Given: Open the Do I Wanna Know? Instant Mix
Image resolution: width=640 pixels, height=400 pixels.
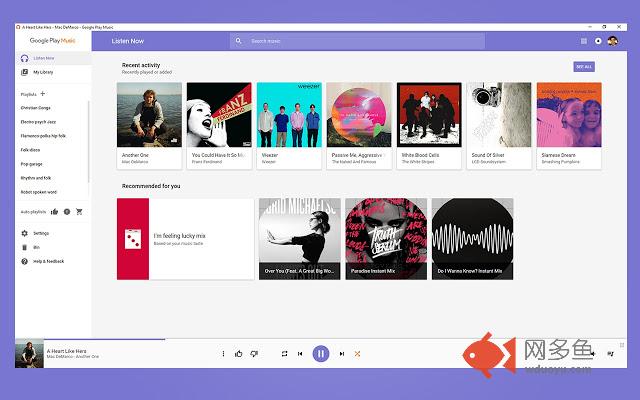Looking at the screenshot, I should click(x=473, y=239).
